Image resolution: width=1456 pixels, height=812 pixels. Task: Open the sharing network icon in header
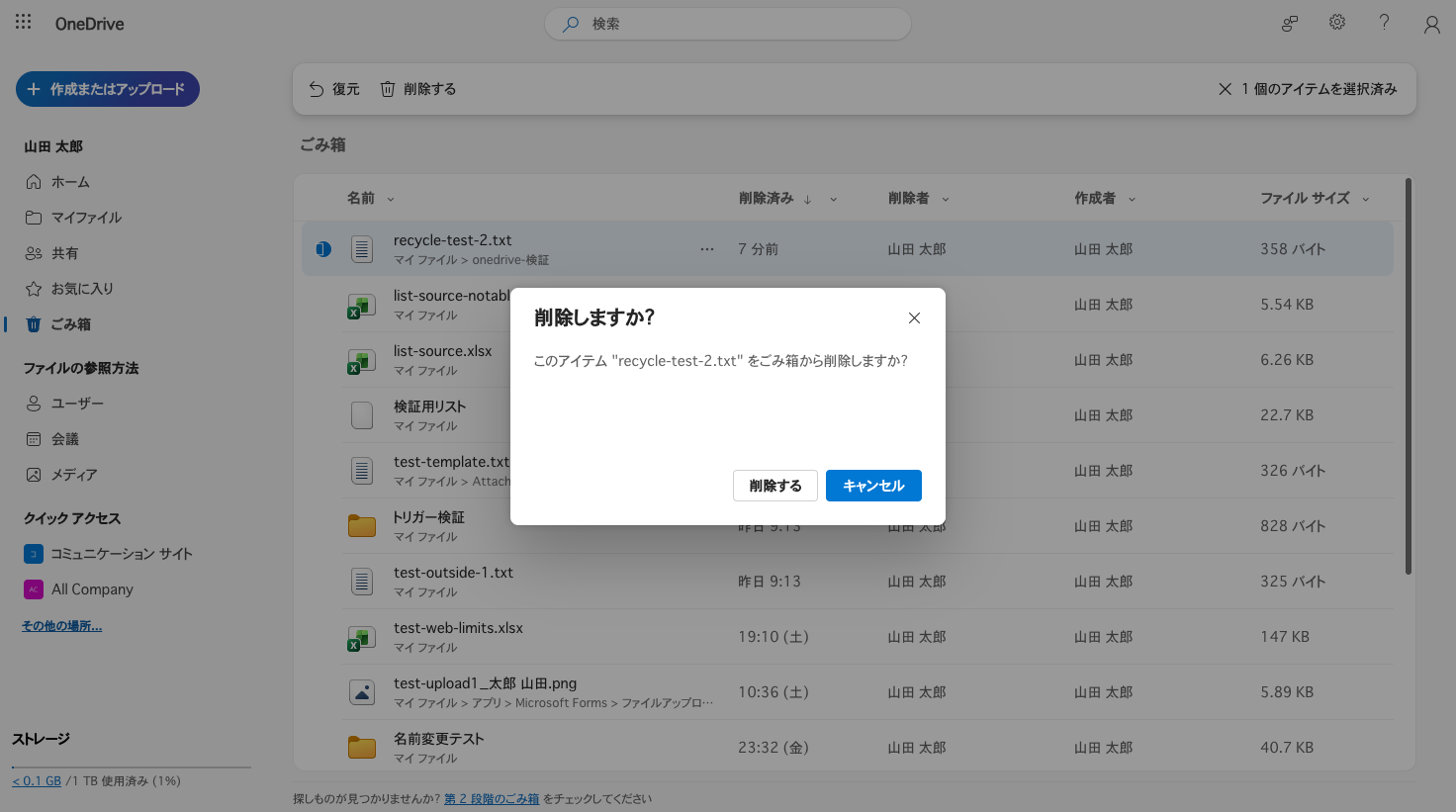pos(1290,24)
